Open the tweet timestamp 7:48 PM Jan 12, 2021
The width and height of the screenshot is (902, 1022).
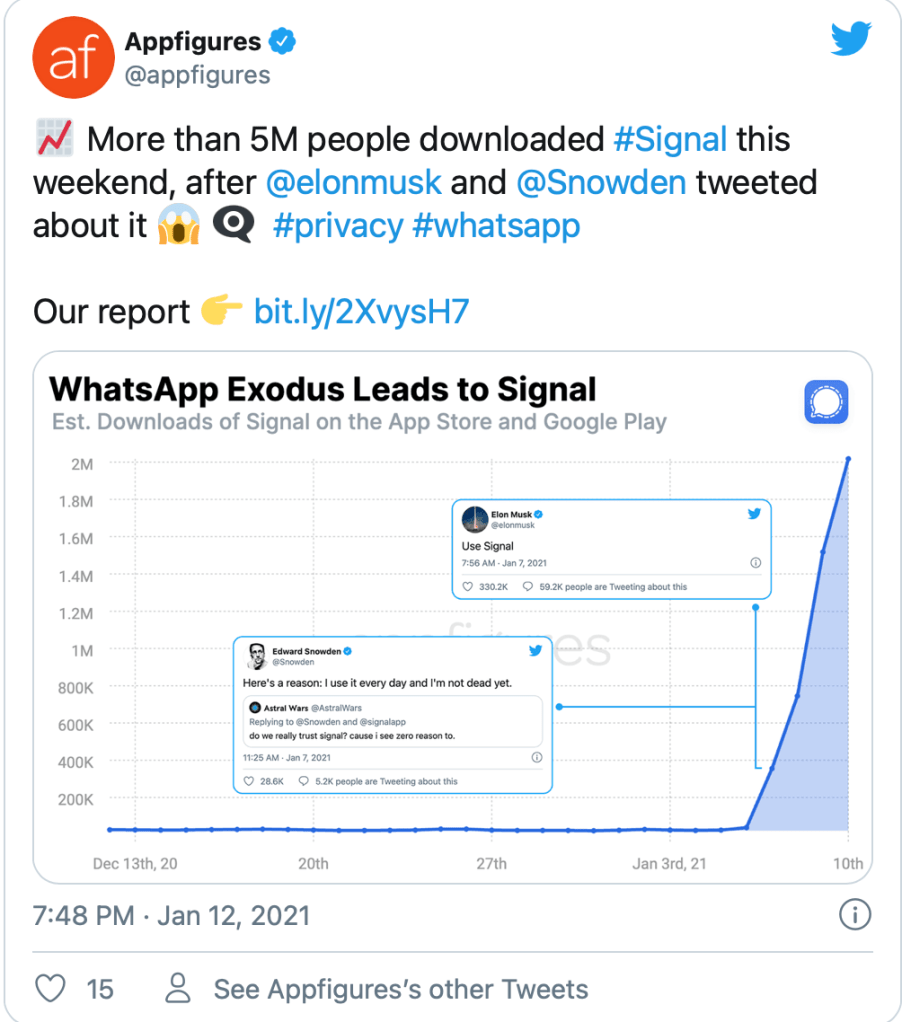point(171,915)
